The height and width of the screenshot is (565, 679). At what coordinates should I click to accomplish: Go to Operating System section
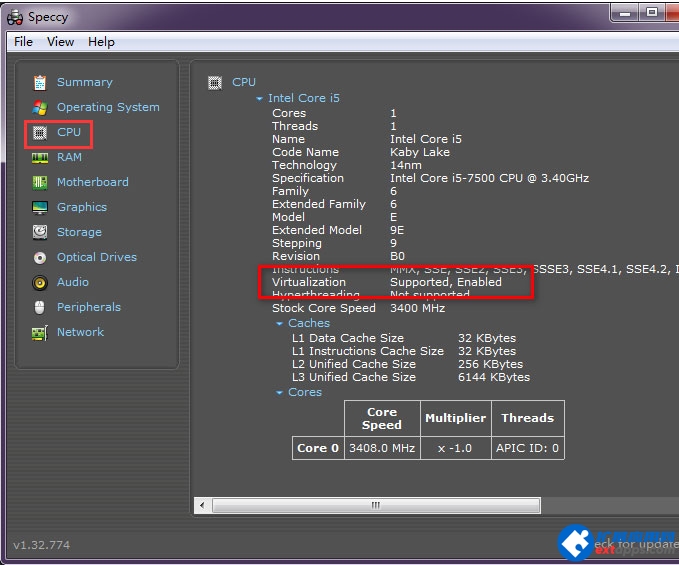(x=108, y=107)
